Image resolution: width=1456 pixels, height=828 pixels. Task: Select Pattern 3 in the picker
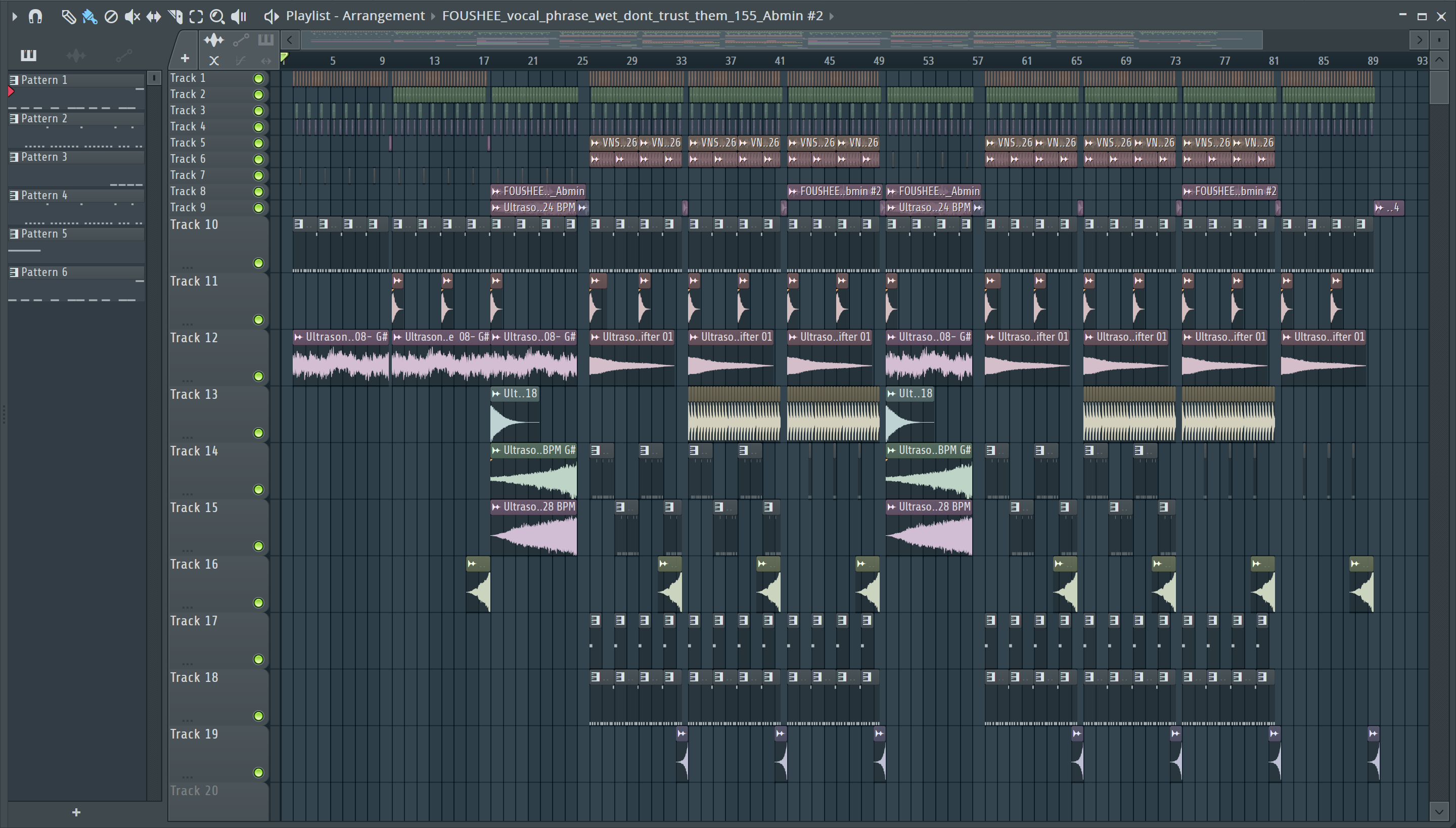(x=76, y=157)
